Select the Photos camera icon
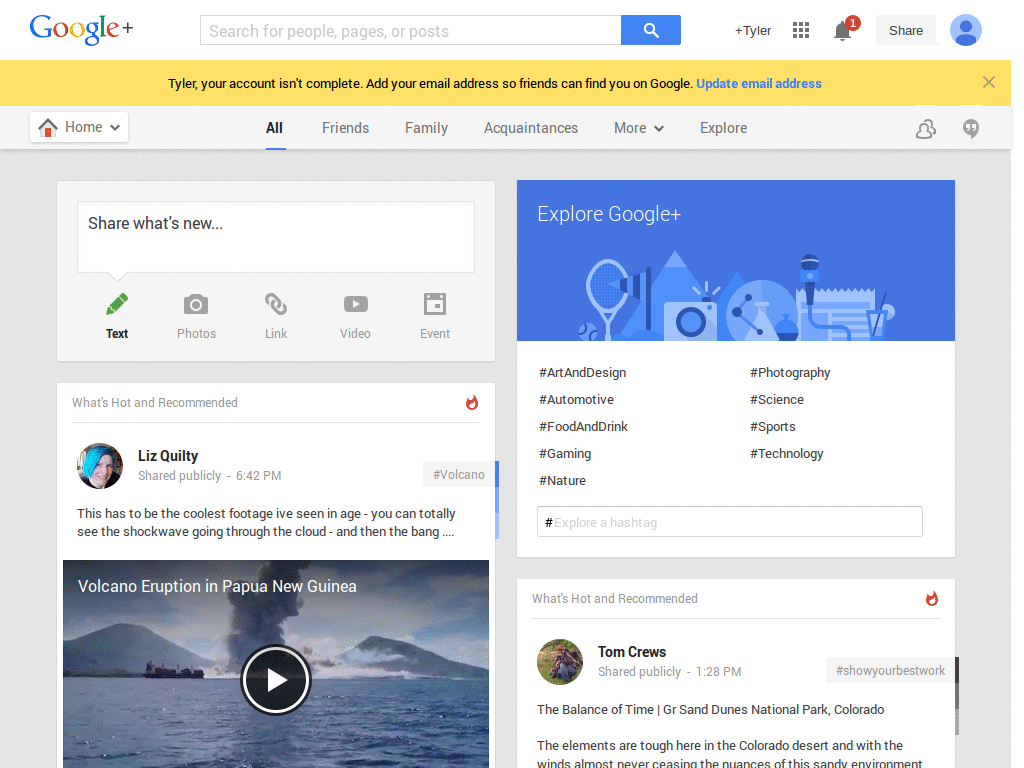This screenshot has width=1024, height=768. click(x=196, y=304)
